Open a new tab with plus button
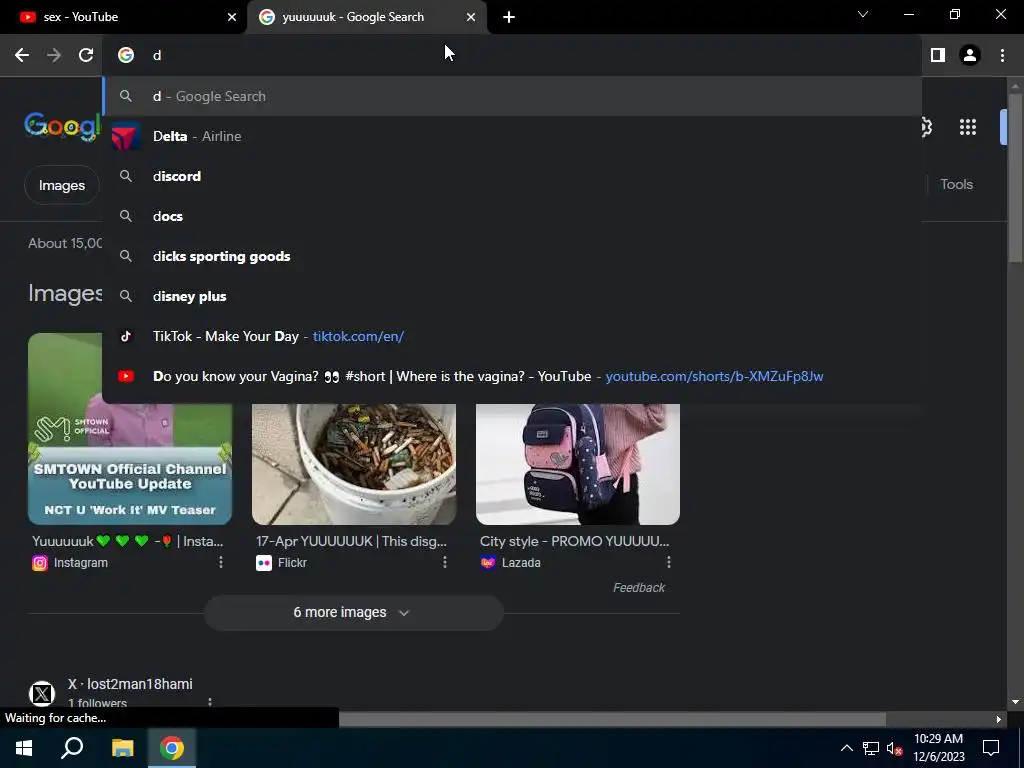The width and height of the screenshot is (1024, 768). 509,17
